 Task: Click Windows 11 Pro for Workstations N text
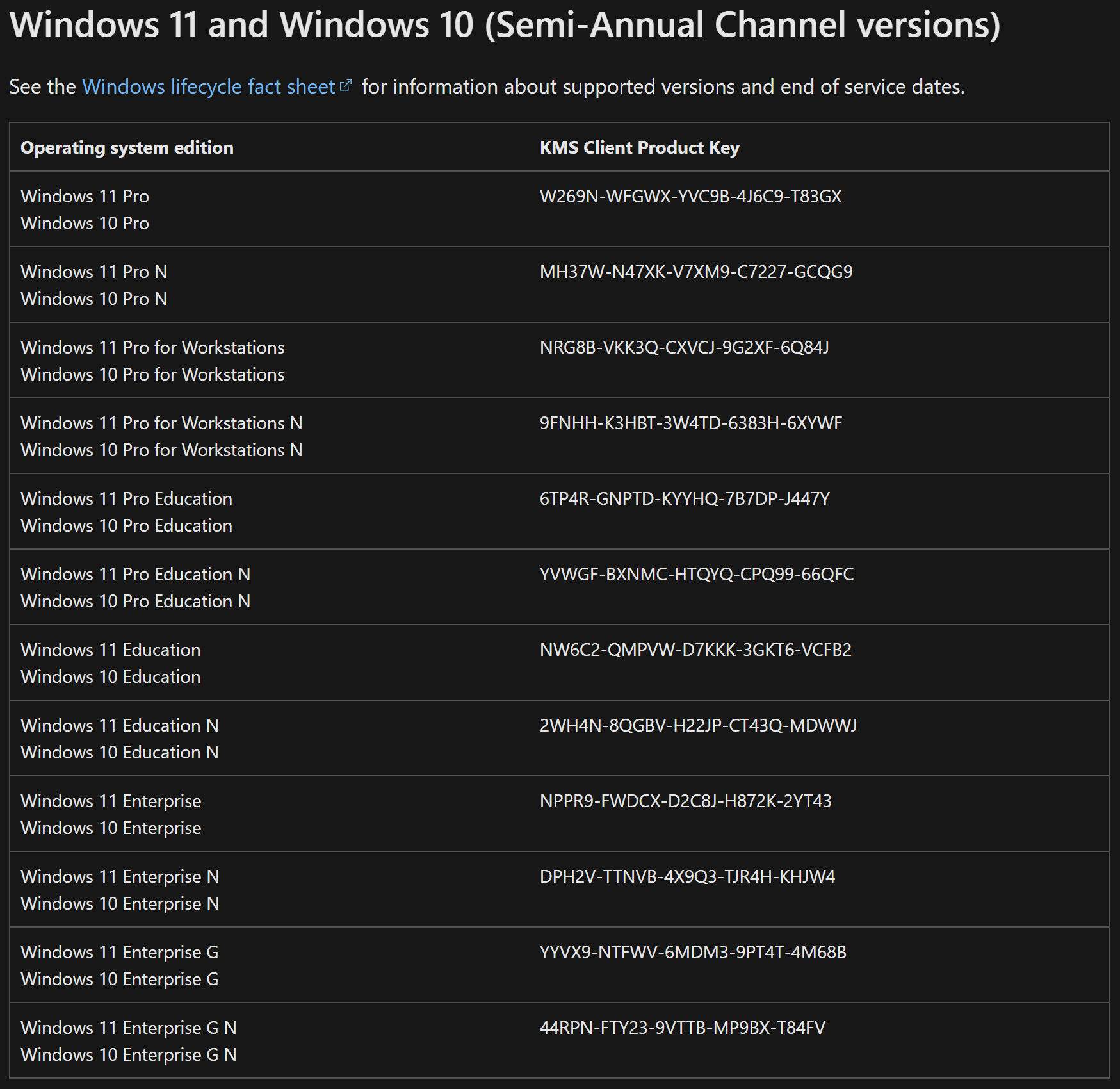point(161,423)
